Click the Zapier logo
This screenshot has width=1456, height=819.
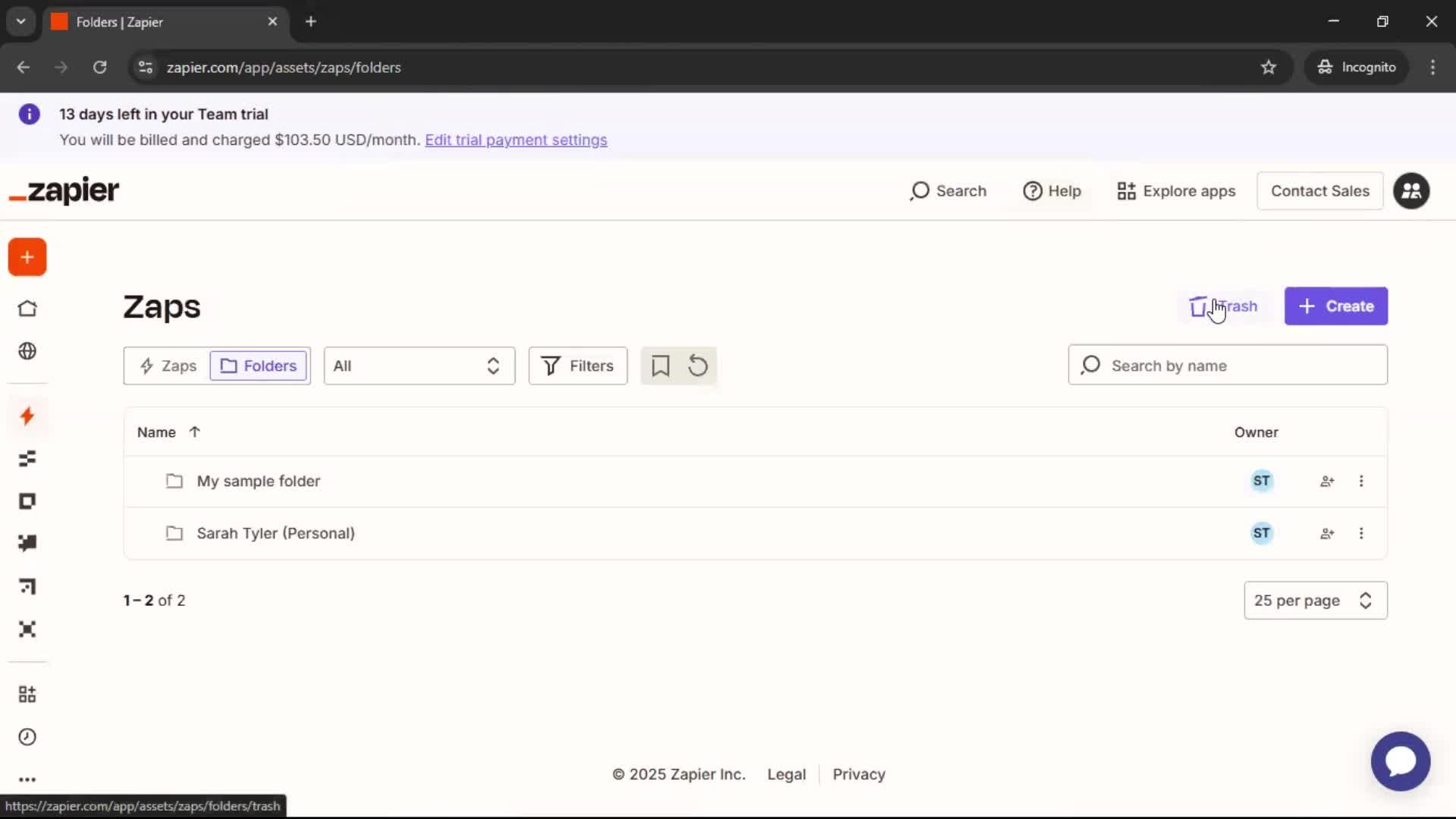point(64,190)
